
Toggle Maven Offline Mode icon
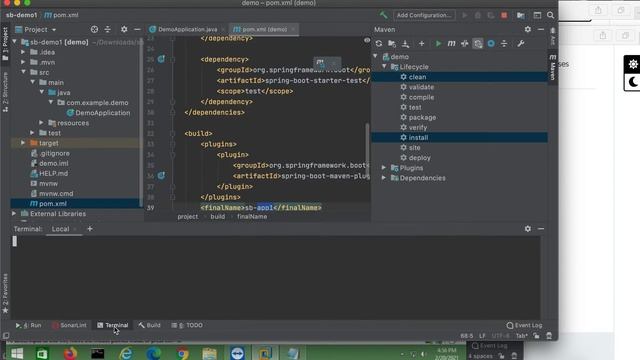tap(464, 43)
